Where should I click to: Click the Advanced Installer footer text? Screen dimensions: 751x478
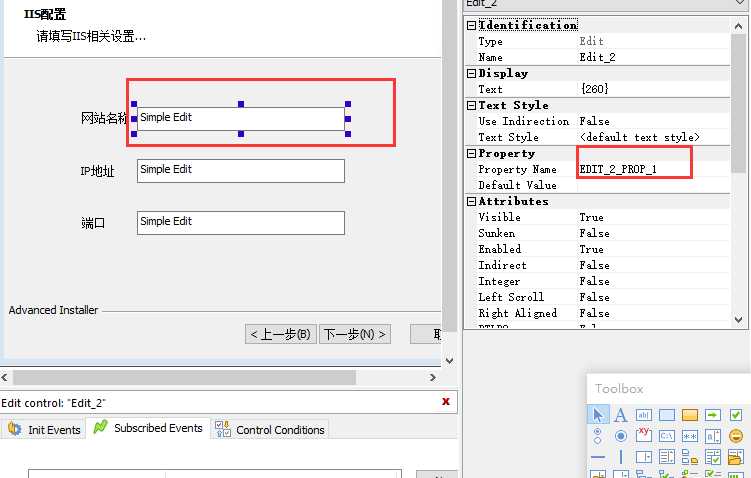pos(53,310)
